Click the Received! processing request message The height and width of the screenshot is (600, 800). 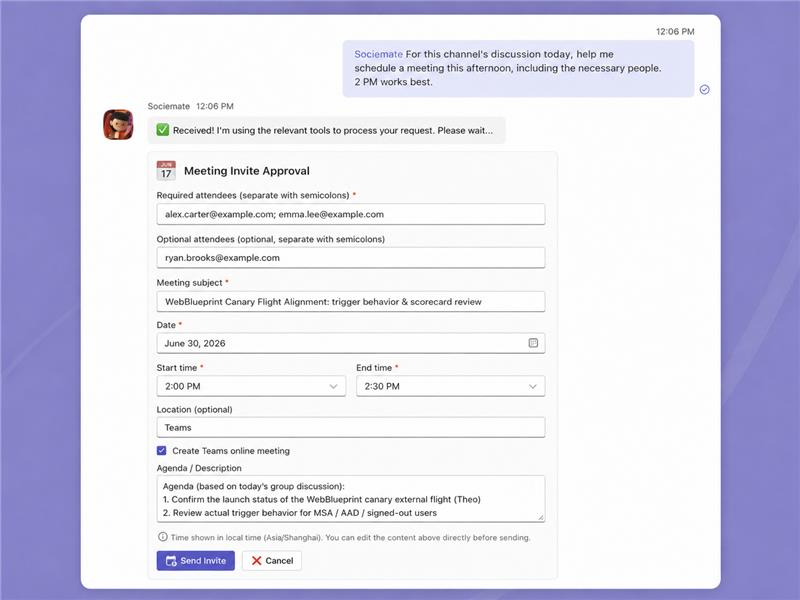(x=327, y=130)
